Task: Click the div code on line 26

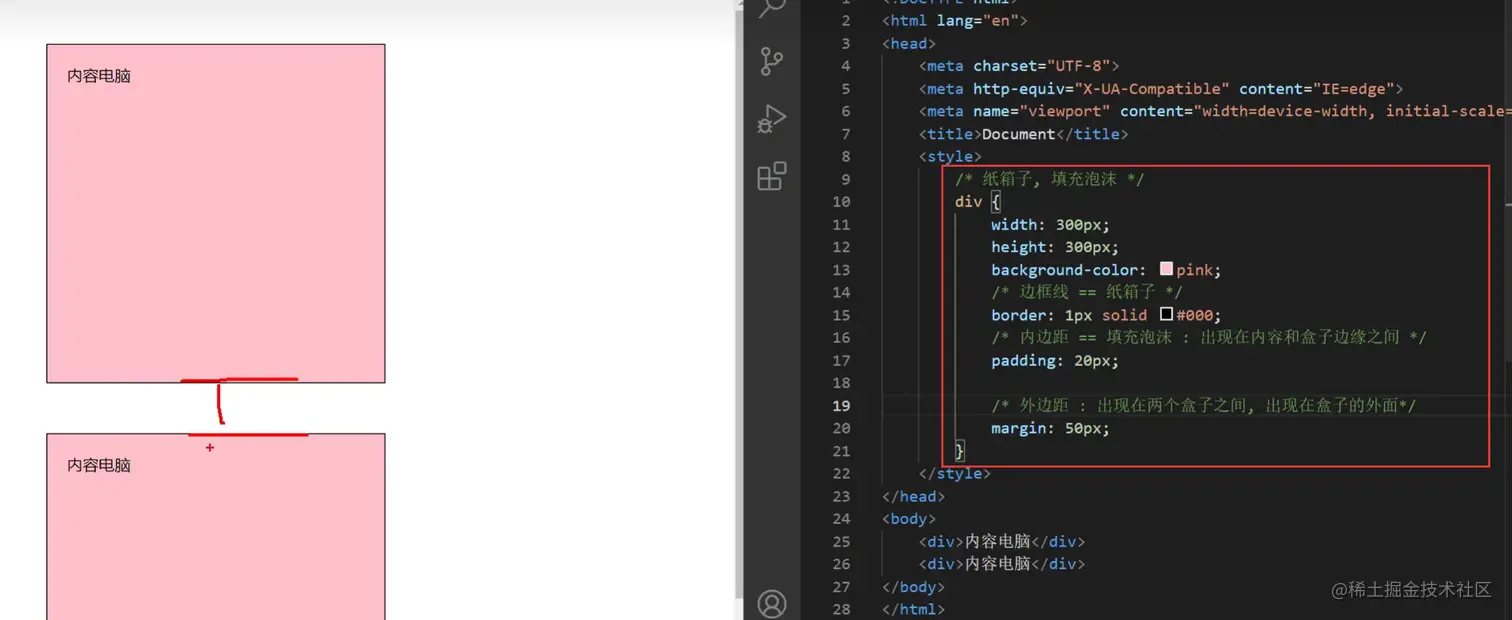Action: 1002,563
